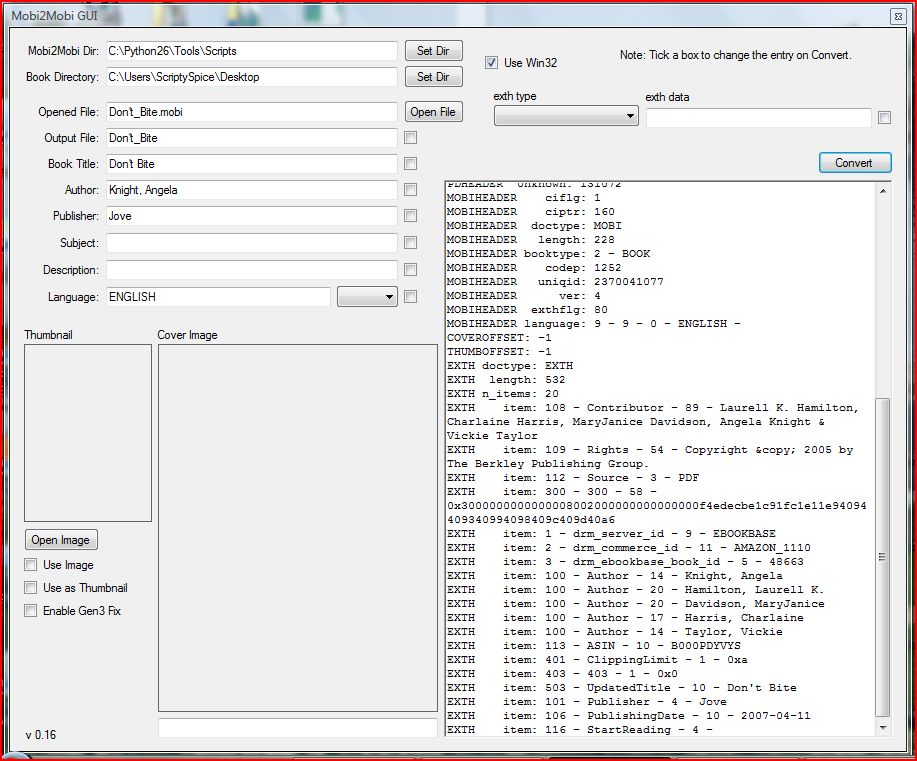Click the 'ClippingLimit - 1 - 0xa' log line
This screenshot has height=761, width=917.
pos(597,660)
